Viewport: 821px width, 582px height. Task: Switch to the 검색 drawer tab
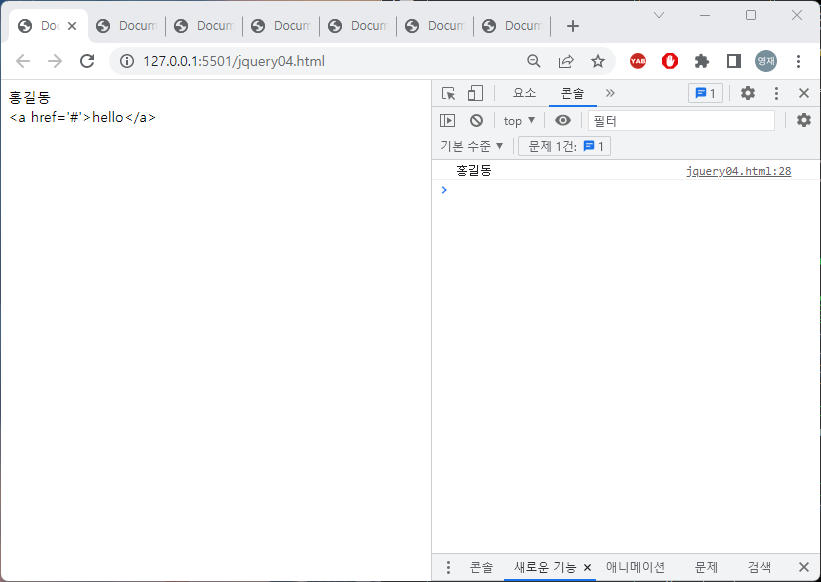click(x=759, y=567)
